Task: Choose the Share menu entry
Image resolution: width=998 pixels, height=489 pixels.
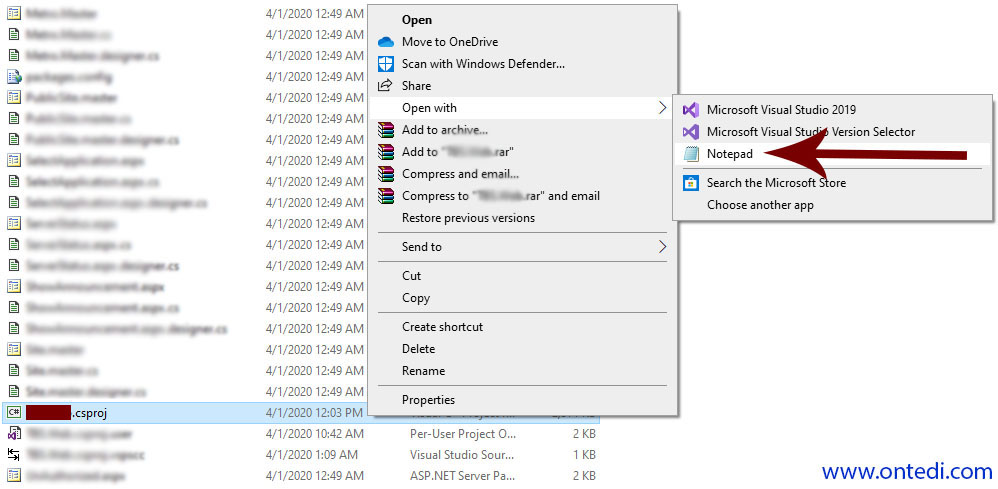Action: (x=416, y=85)
